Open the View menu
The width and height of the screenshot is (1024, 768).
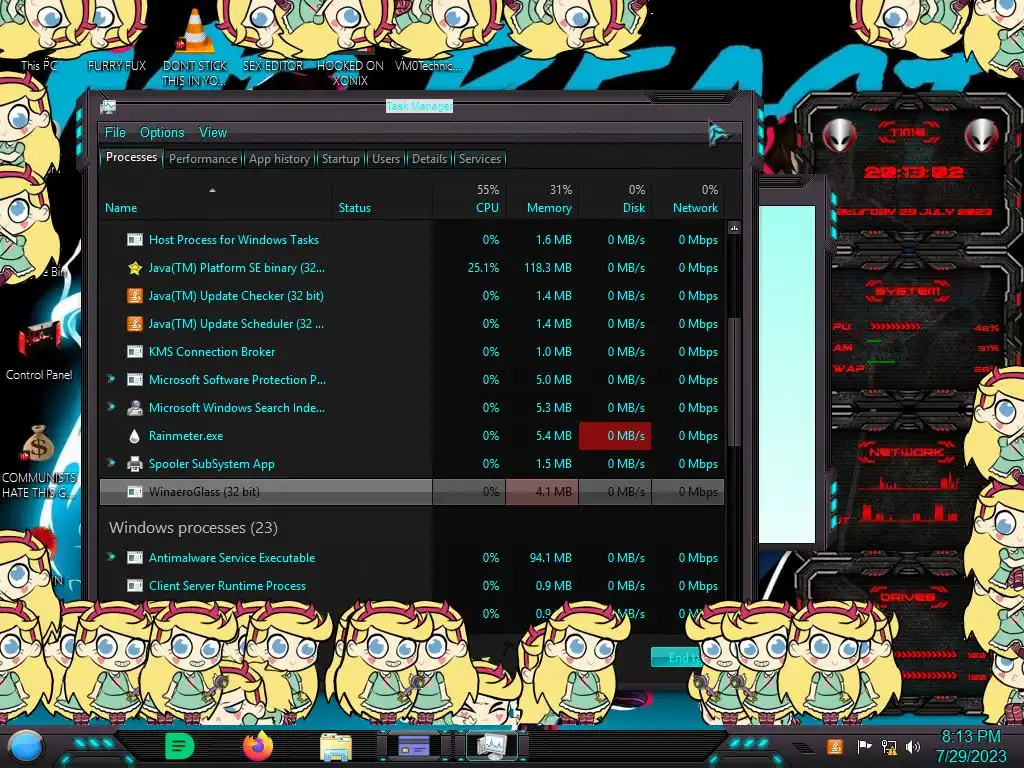point(213,133)
